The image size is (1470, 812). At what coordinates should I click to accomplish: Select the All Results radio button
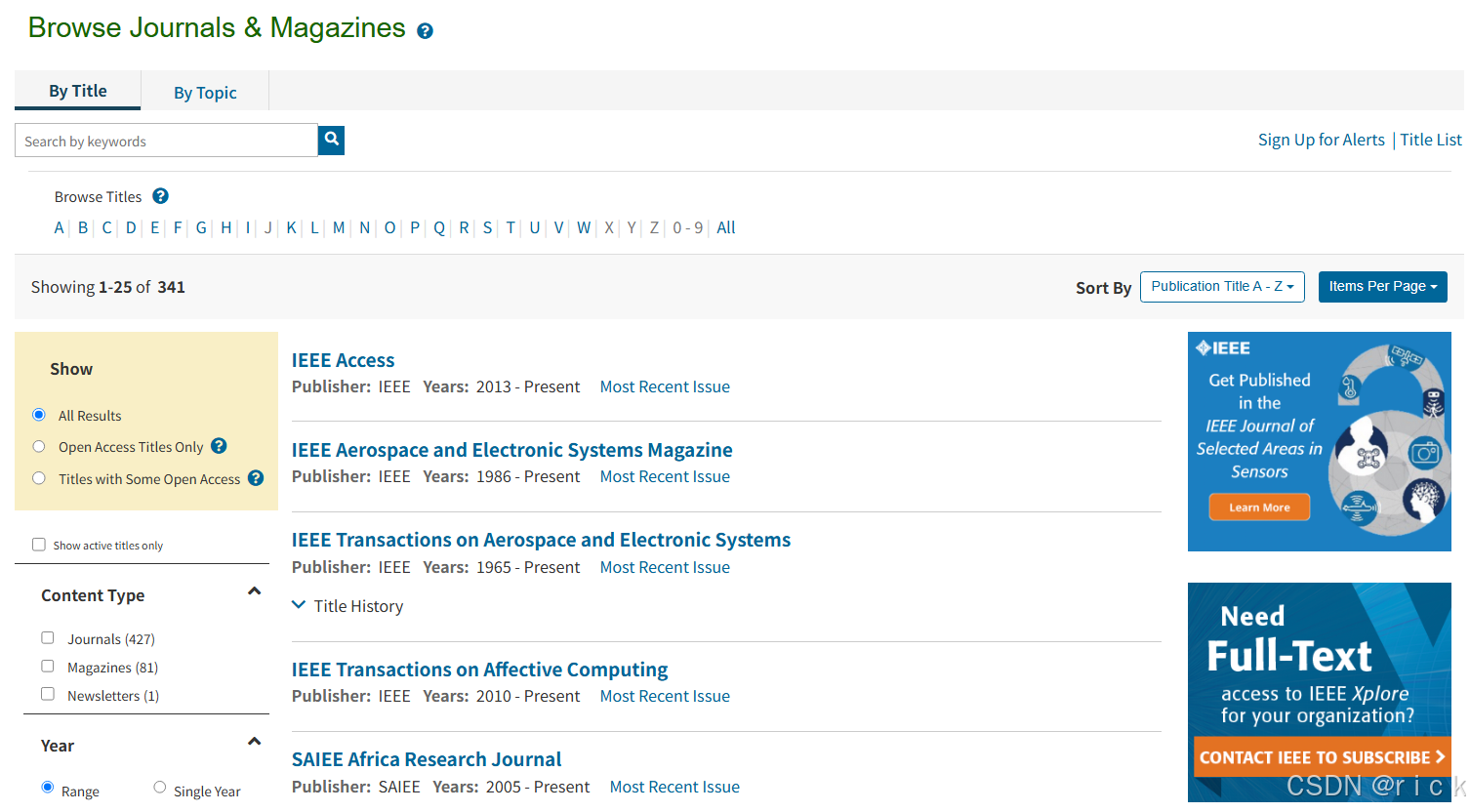pyautogui.click(x=39, y=415)
